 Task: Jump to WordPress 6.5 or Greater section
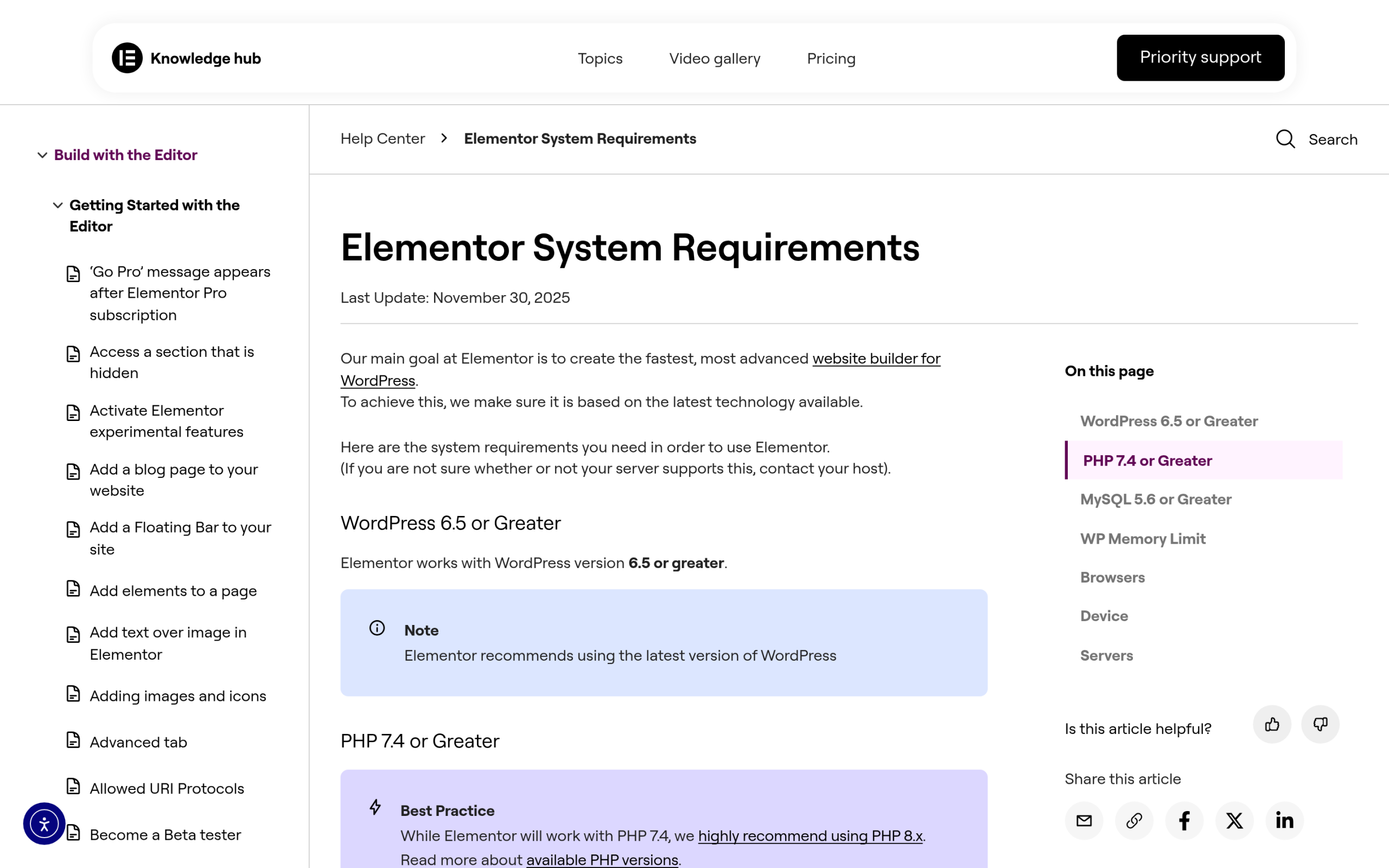[x=1169, y=421]
